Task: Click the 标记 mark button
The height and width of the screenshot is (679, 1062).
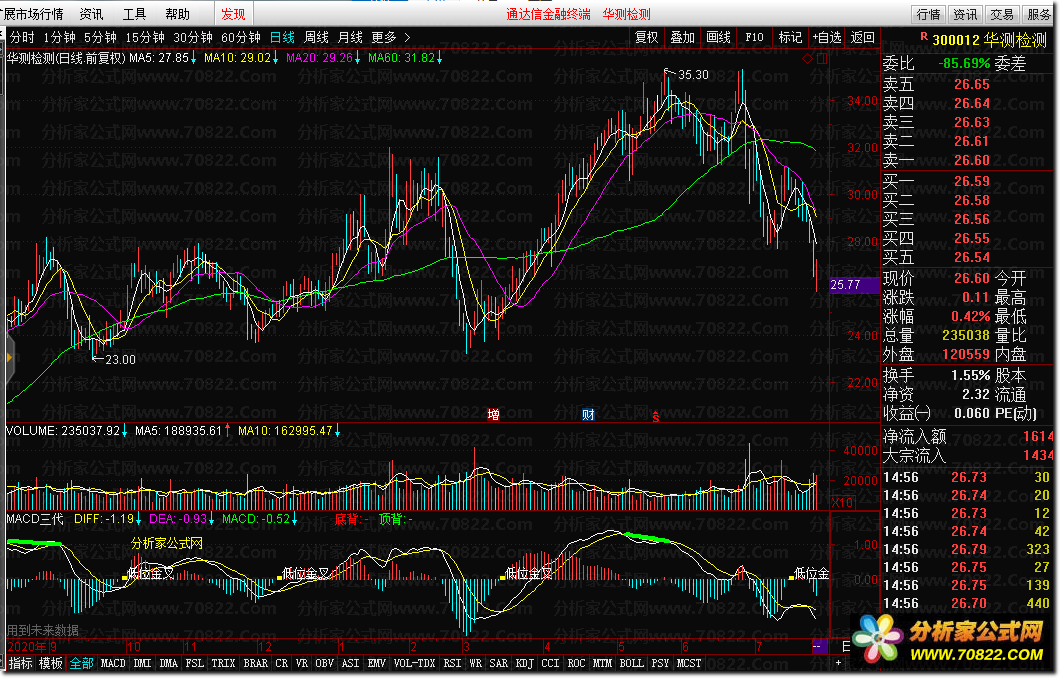Action: (790, 37)
